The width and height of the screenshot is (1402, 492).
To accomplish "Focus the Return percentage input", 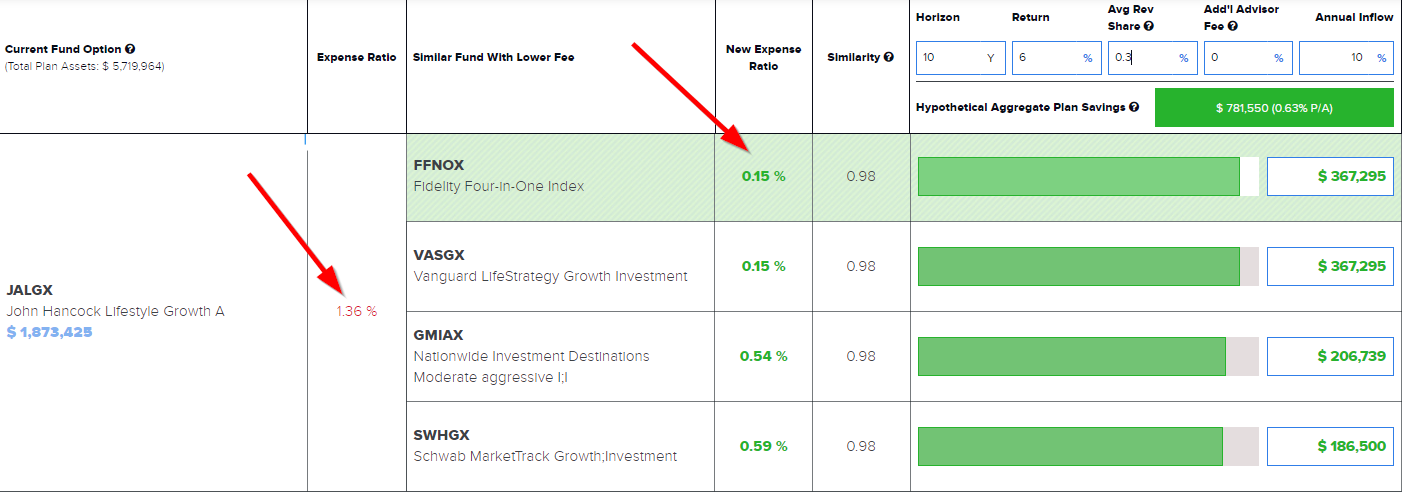I will click(1045, 58).
